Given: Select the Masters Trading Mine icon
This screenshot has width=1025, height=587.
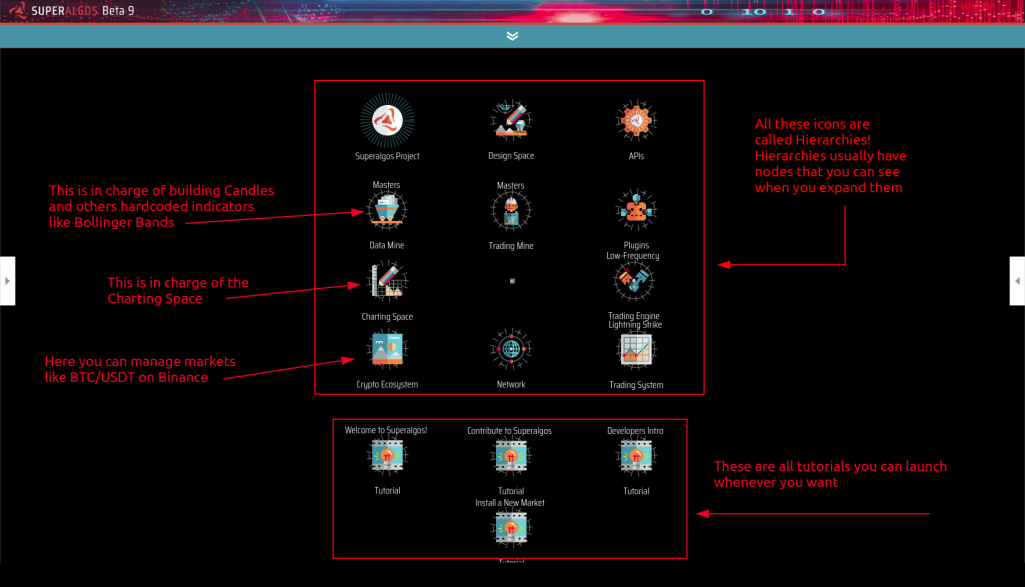Looking at the screenshot, I should [511, 211].
